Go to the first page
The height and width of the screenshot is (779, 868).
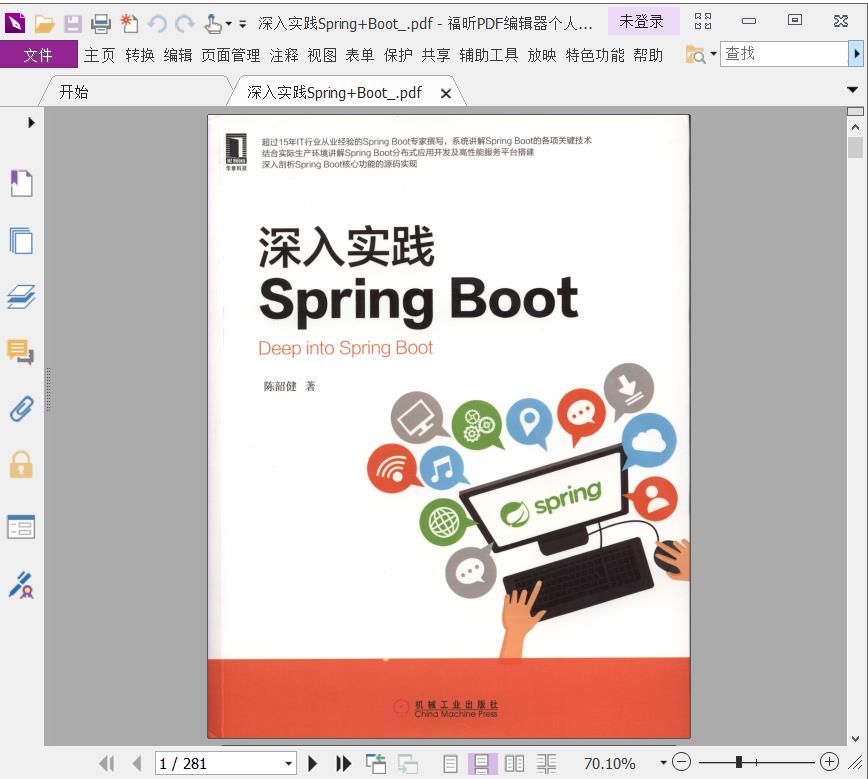[106, 763]
